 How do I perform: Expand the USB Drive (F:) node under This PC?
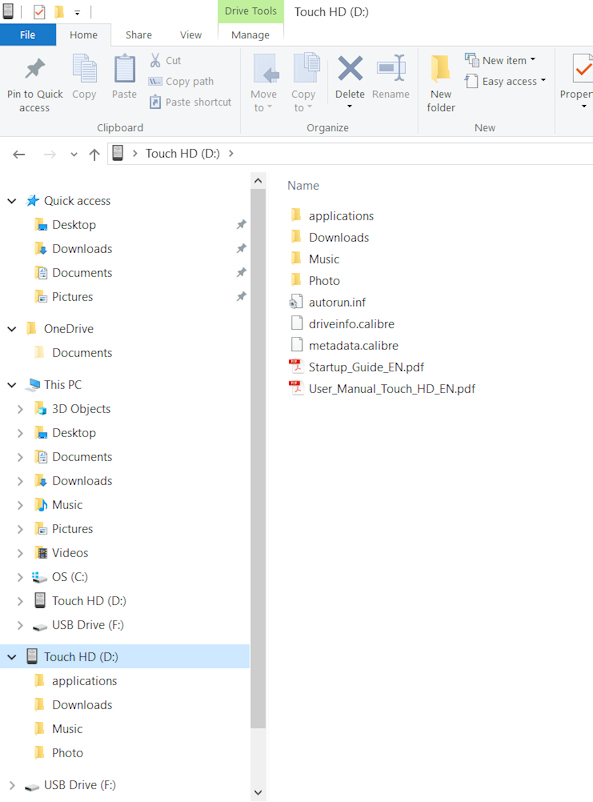pyautogui.click(x=20, y=625)
